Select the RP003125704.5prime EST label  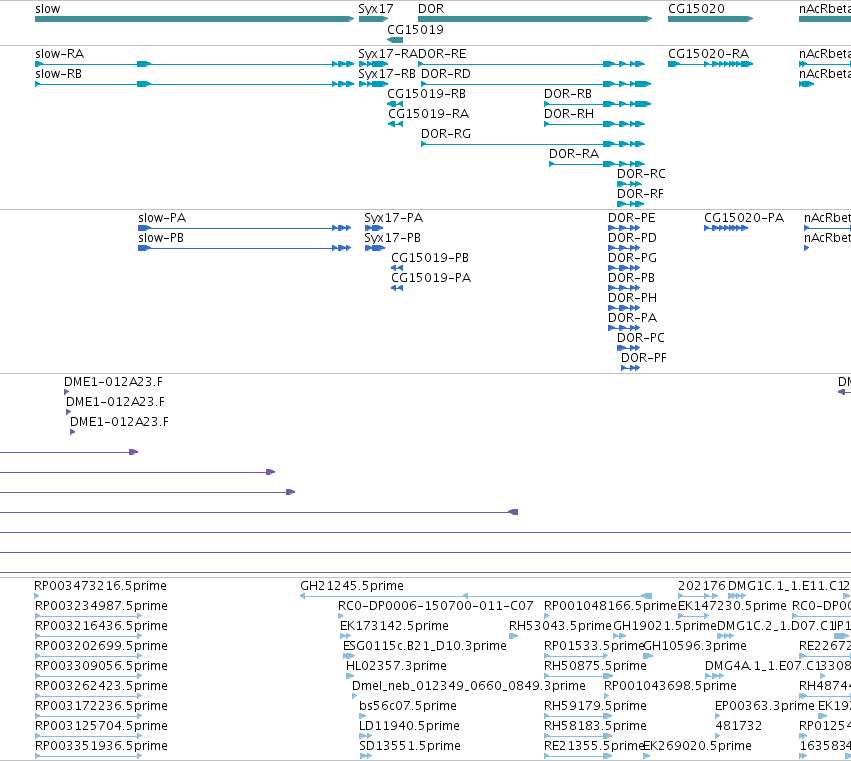click(101, 727)
